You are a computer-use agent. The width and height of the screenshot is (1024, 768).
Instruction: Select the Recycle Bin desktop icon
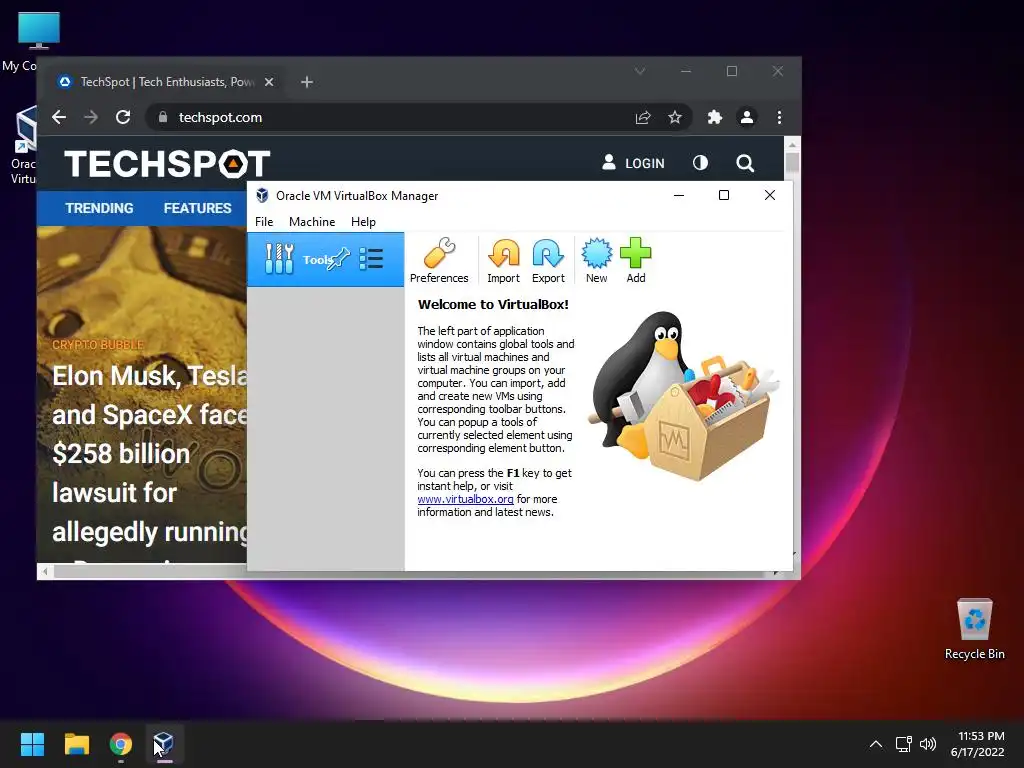(974, 629)
